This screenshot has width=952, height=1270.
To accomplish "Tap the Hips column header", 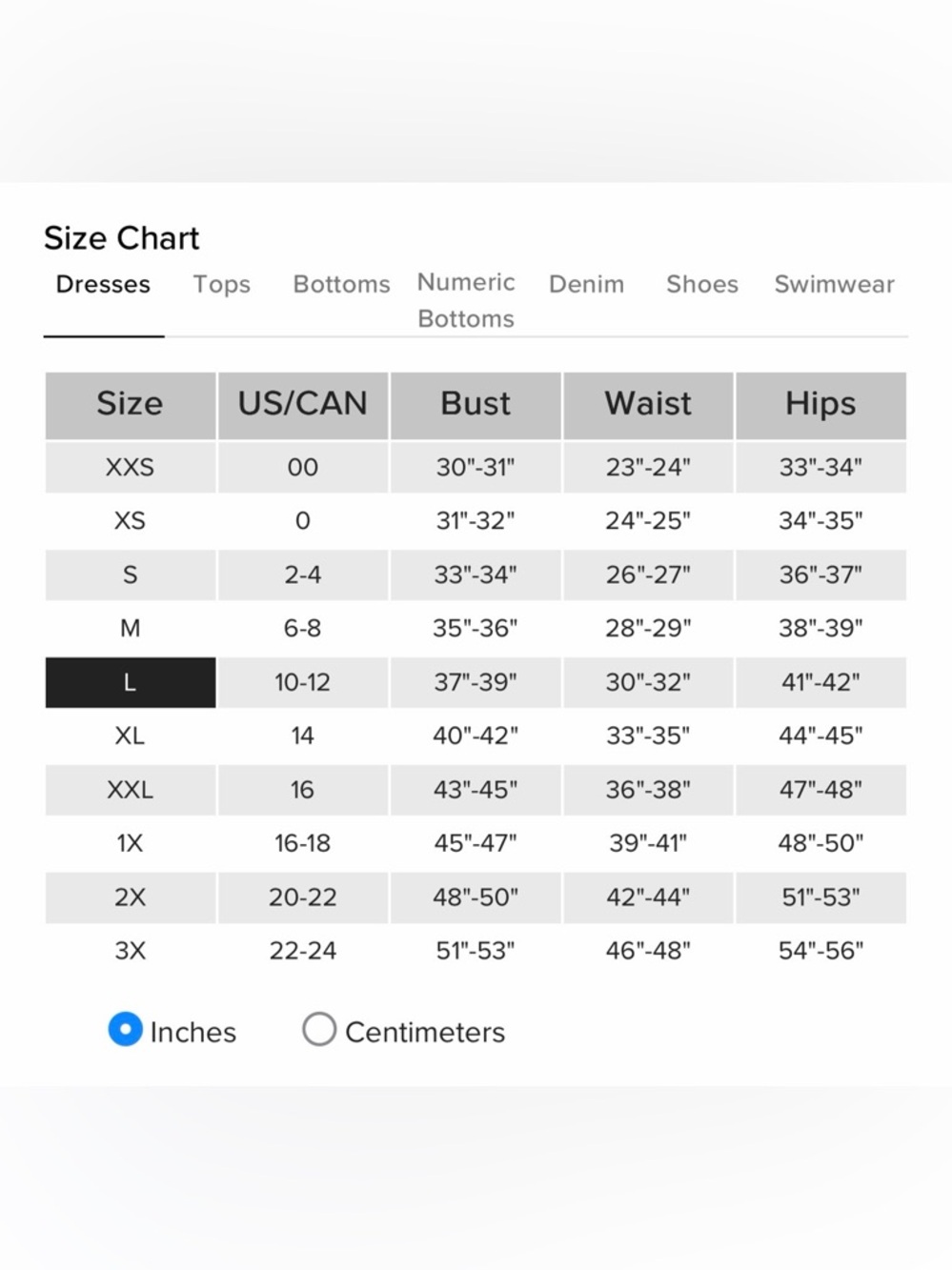I will [820, 404].
